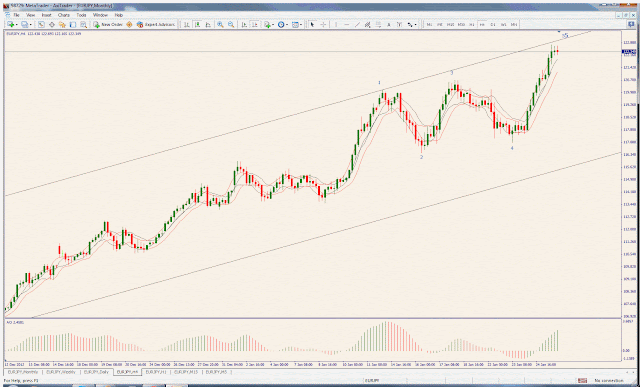Image resolution: width=640 pixels, height=387 pixels.
Task: Toggle the Data Window crosshair-circle icon
Action: click(x=52, y=24)
